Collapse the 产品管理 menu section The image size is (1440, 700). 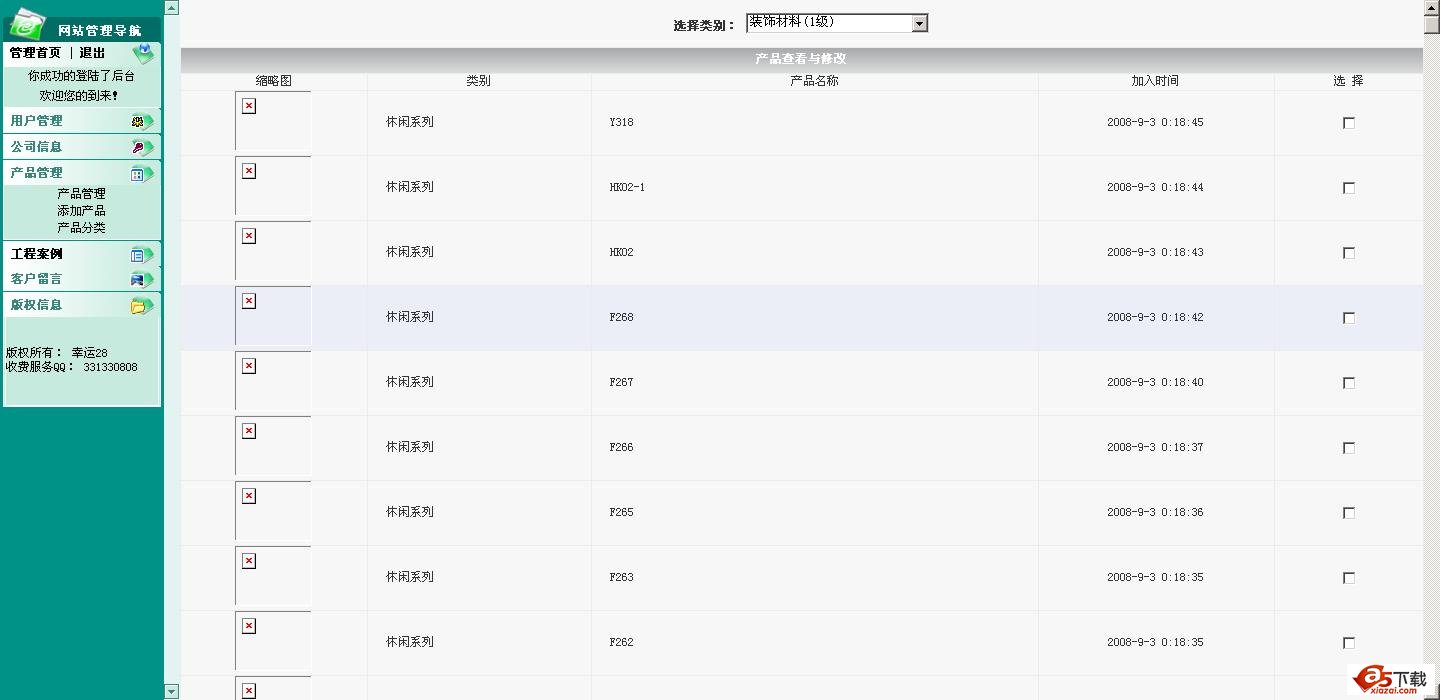[82, 173]
